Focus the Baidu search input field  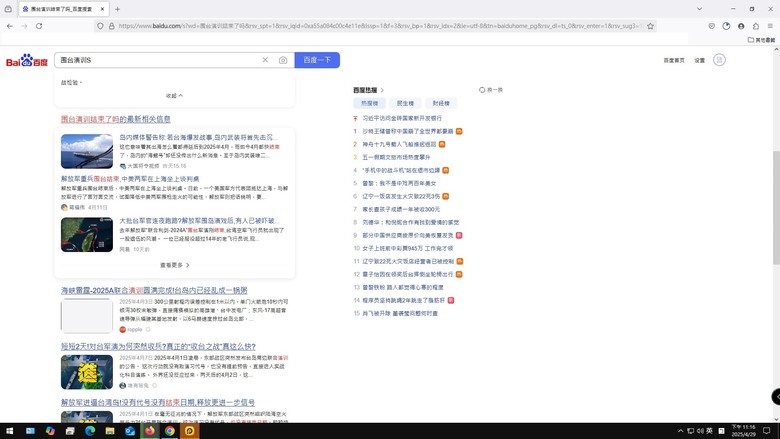pyautogui.click(x=158, y=60)
